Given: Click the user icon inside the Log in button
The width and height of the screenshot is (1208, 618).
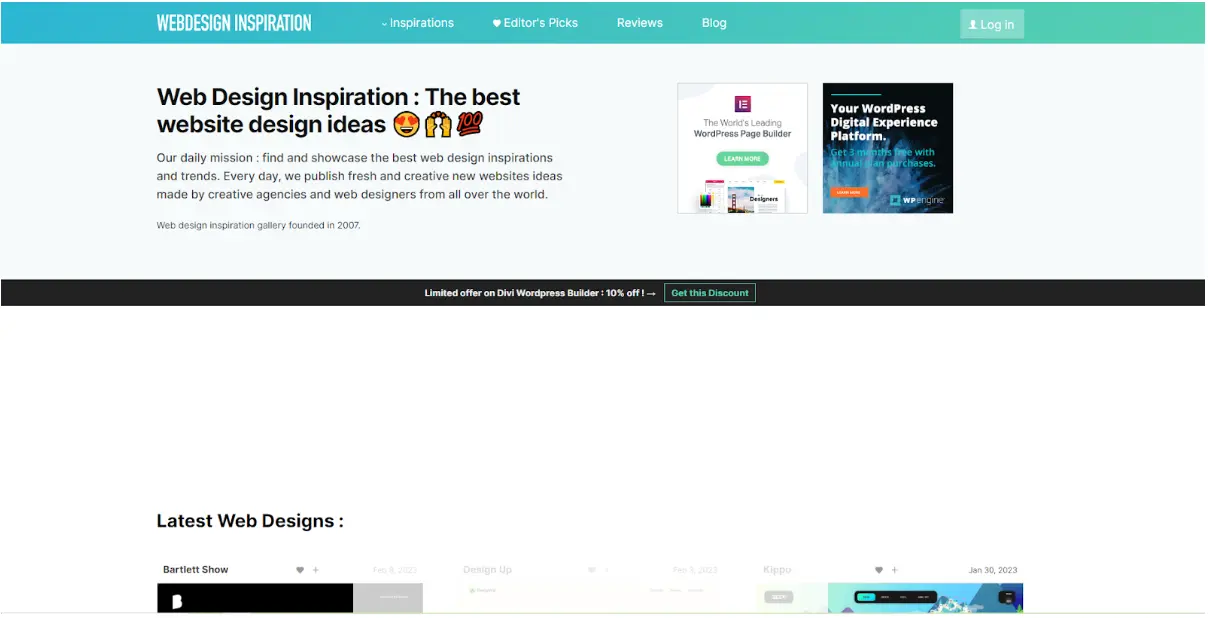Looking at the screenshot, I should click(x=971, y=24).
